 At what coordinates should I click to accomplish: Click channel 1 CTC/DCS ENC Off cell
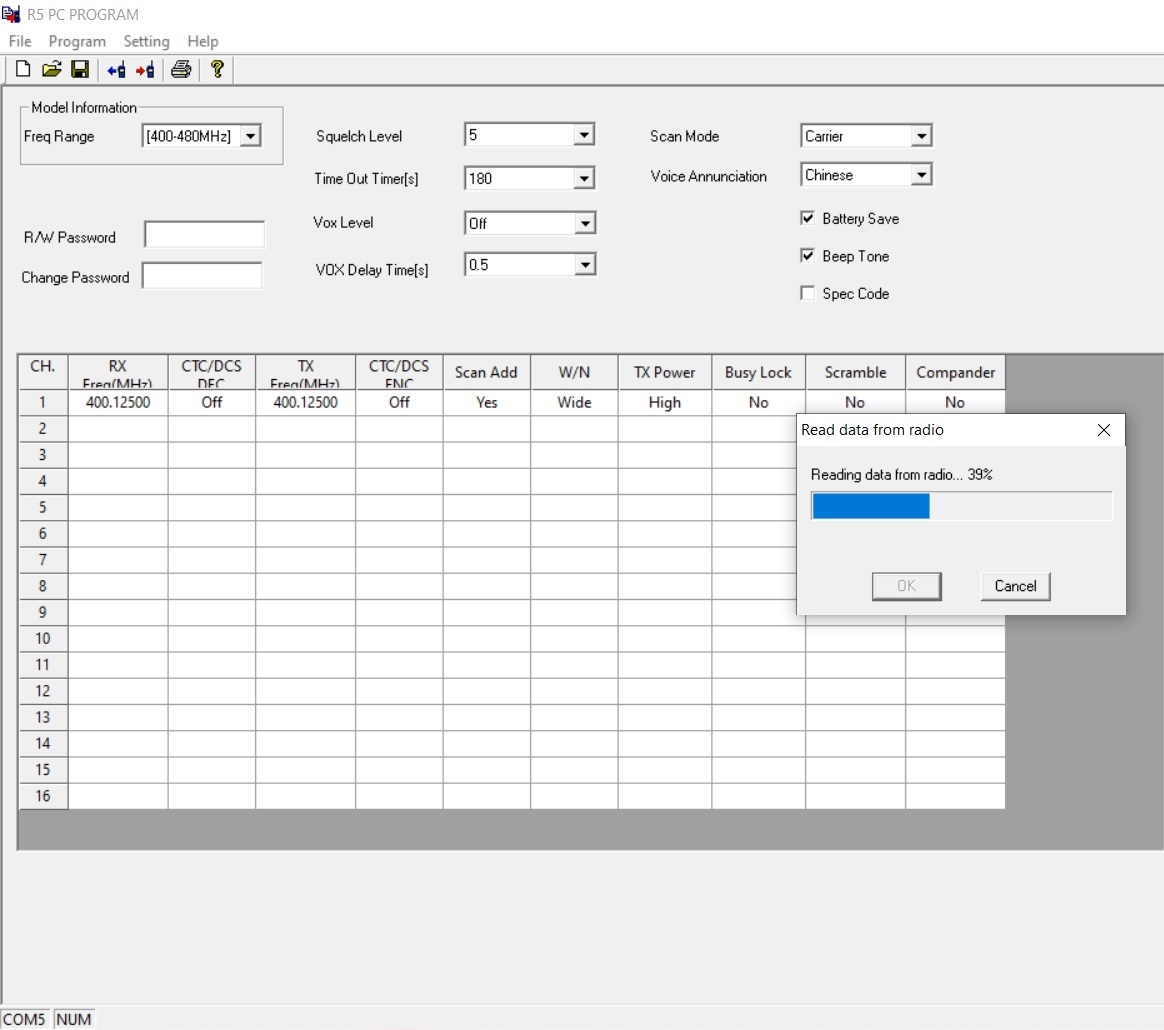point(399,402)
